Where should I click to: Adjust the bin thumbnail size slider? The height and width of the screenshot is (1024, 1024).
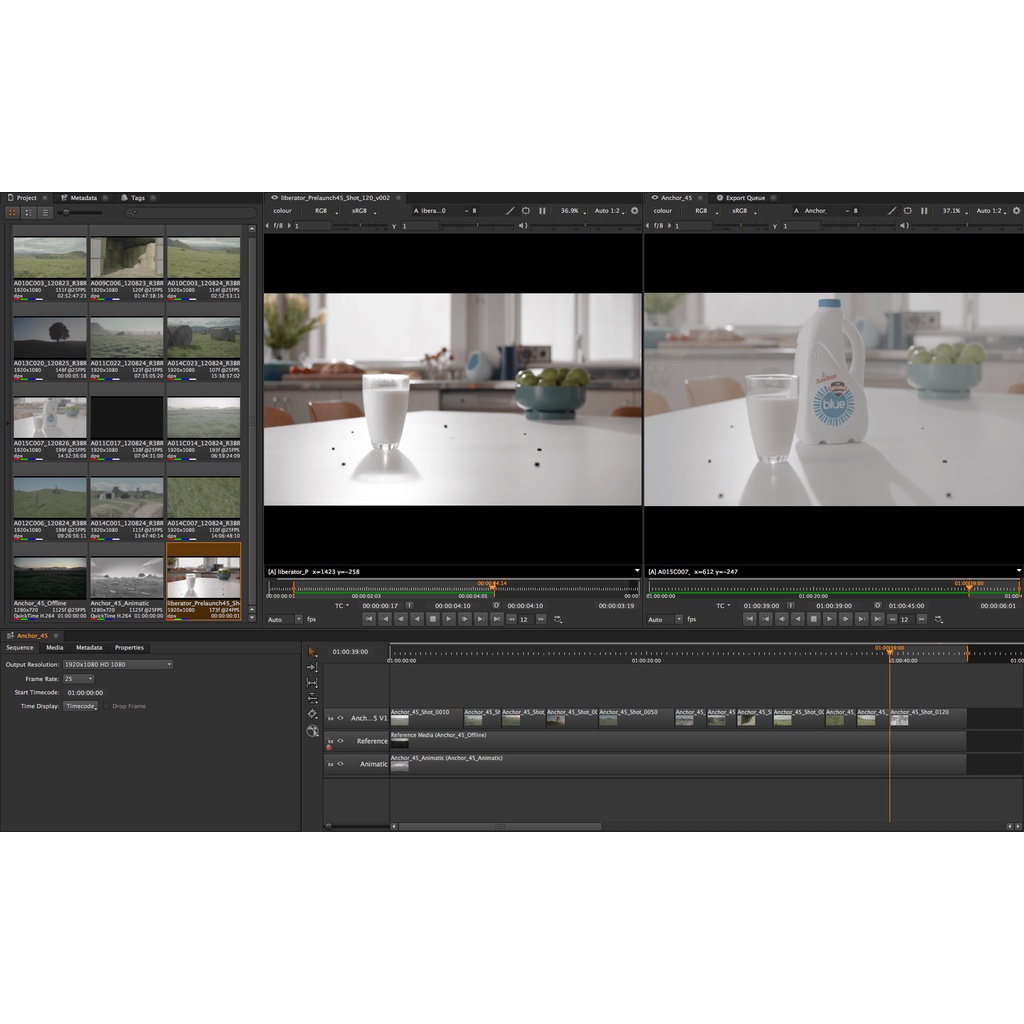(67, 212)
